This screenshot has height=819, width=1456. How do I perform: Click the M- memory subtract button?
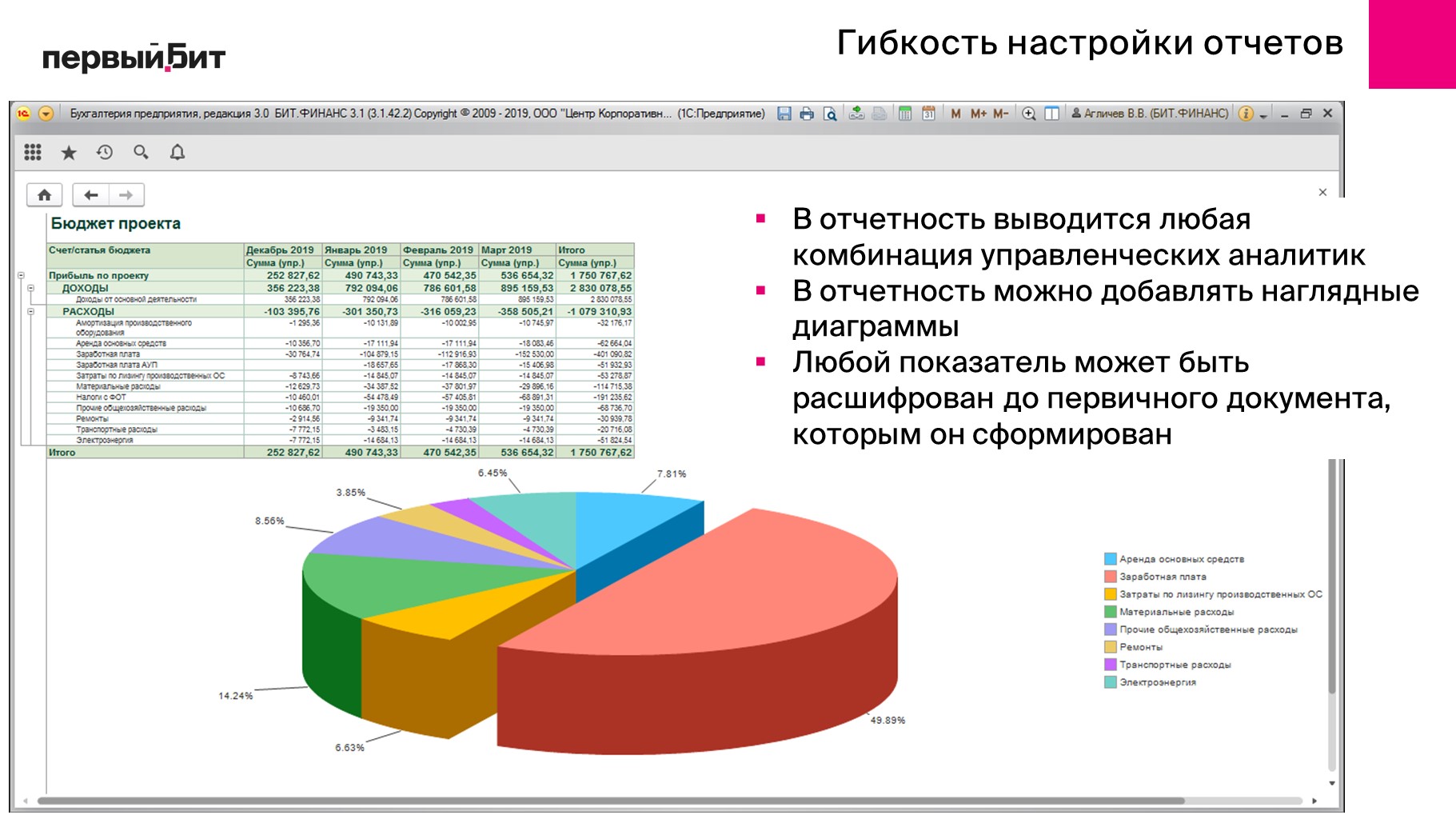1001,114
